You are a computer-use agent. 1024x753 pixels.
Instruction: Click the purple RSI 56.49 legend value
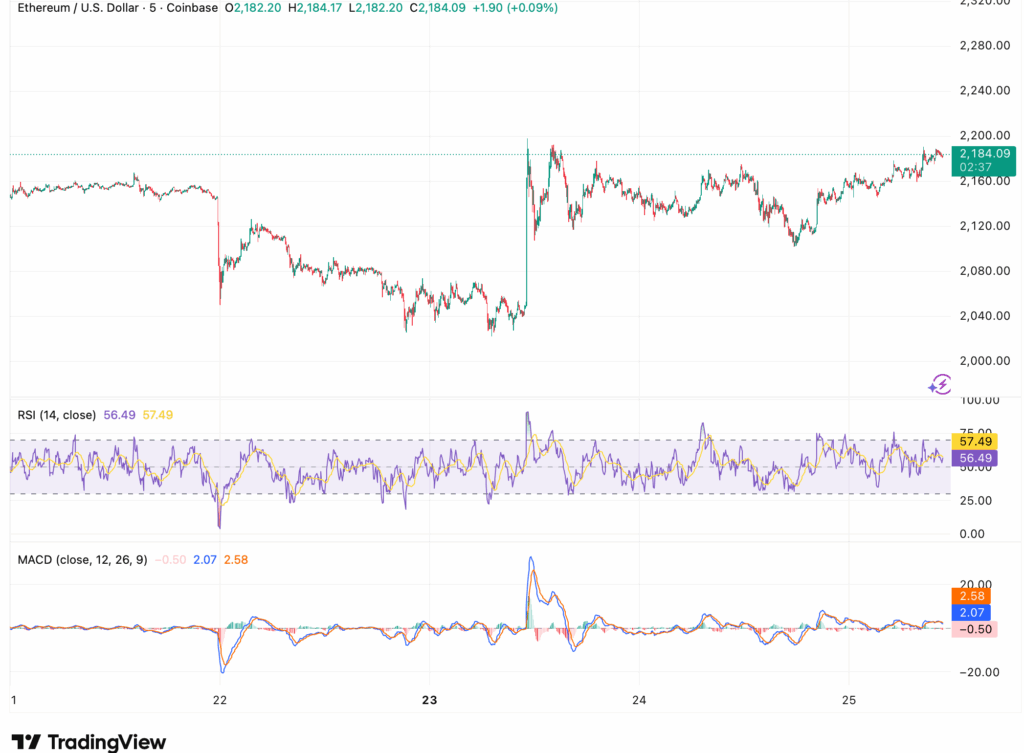coord(120,415)
